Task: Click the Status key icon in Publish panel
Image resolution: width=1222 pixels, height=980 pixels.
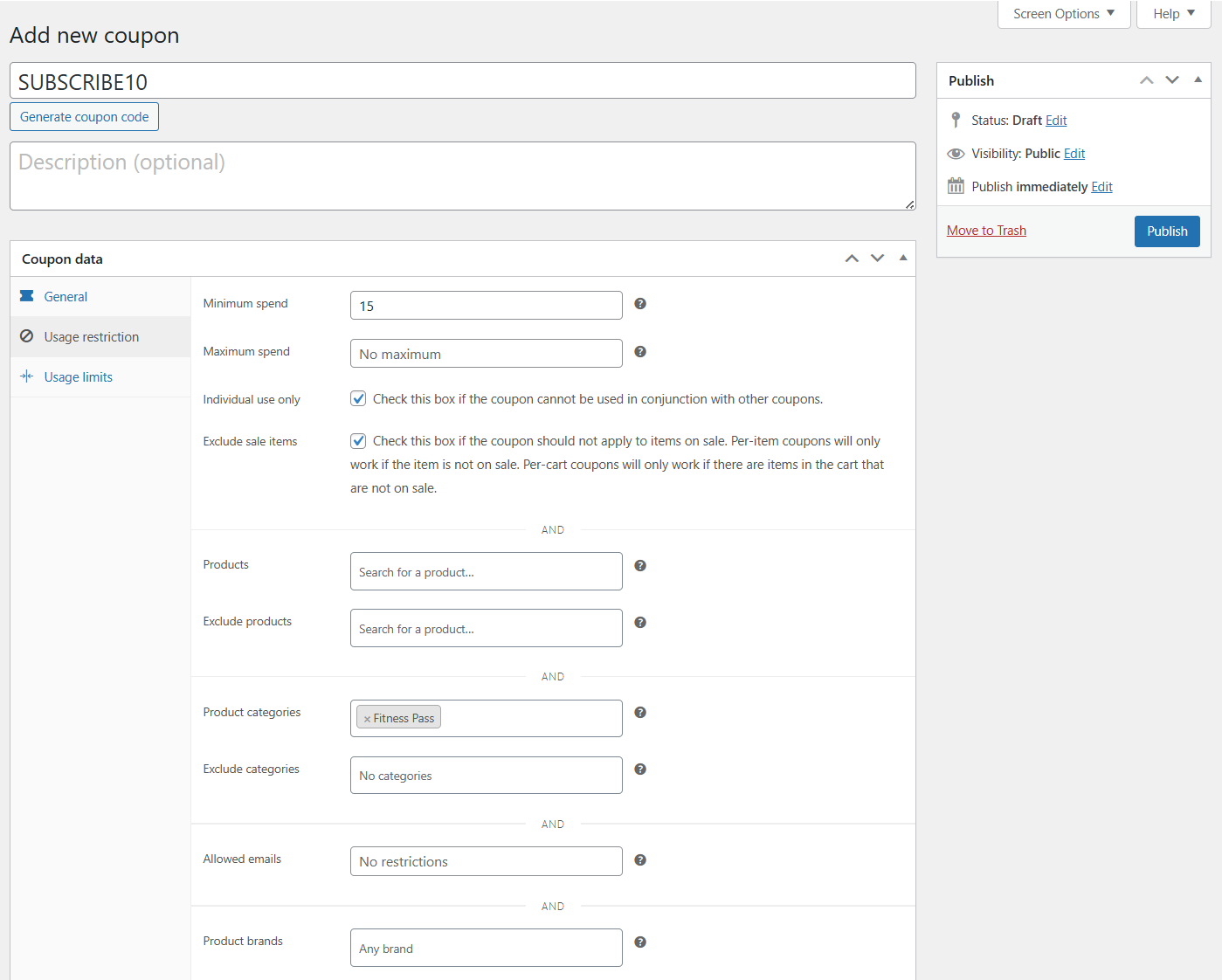Action: pyautogui.click(x=956, y=120)
